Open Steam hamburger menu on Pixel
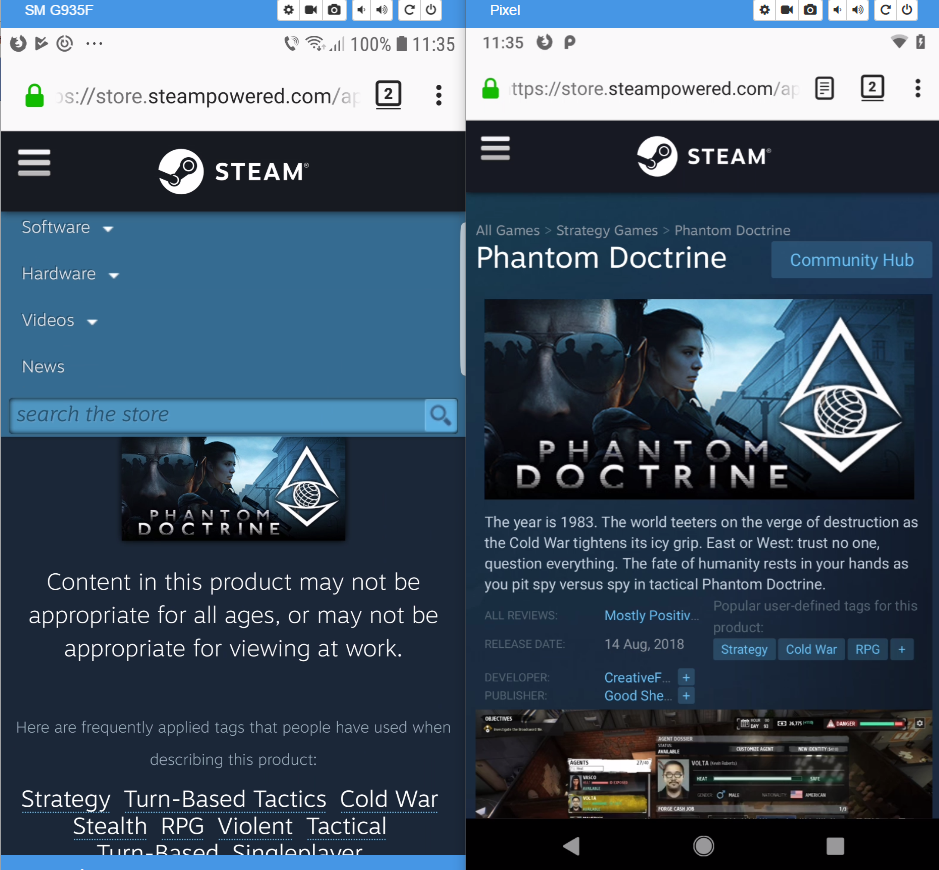This screenshot has width=939, height=870. (x=495, y=148)
